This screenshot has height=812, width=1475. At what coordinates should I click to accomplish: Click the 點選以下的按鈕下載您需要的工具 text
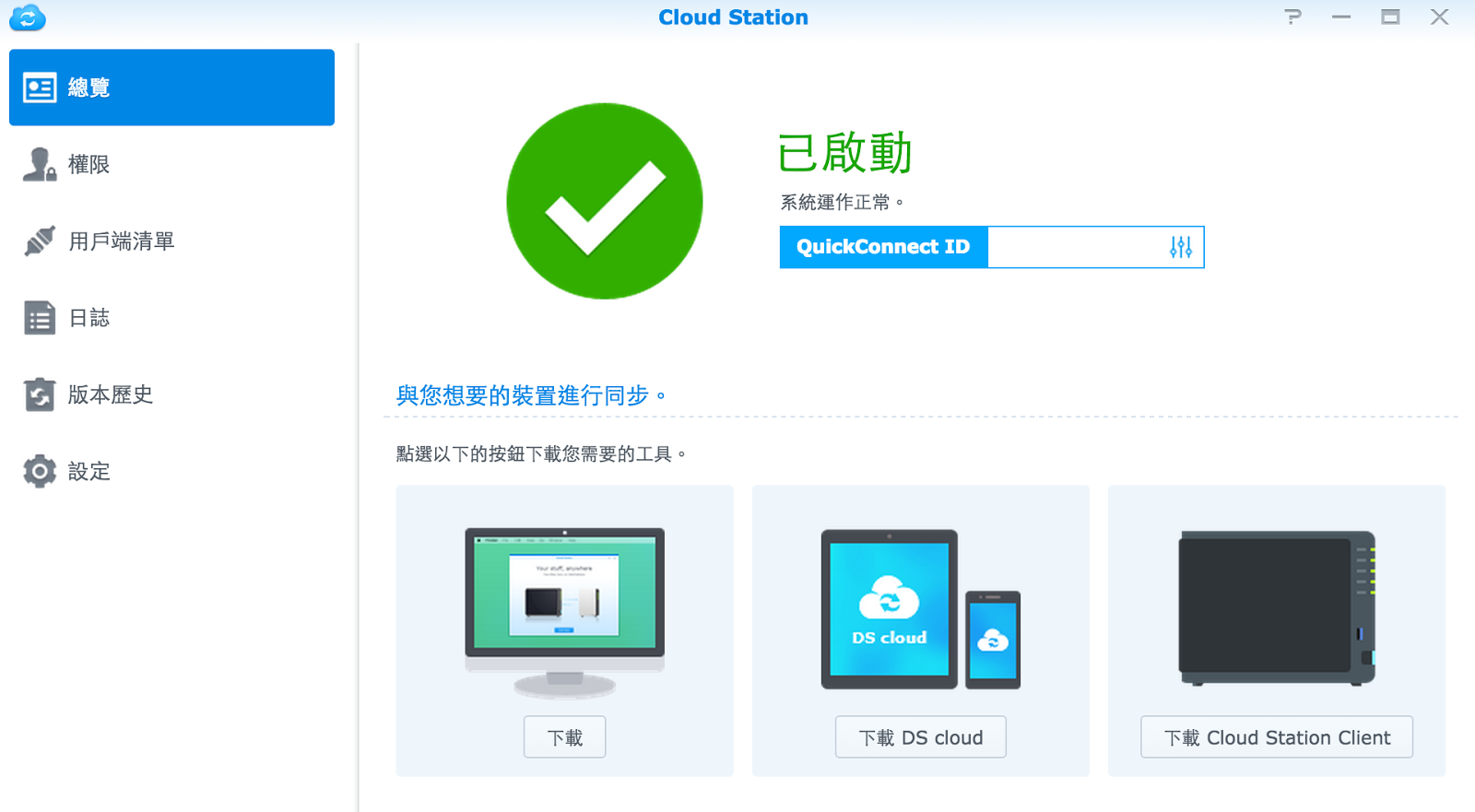[x=542, y=453]
